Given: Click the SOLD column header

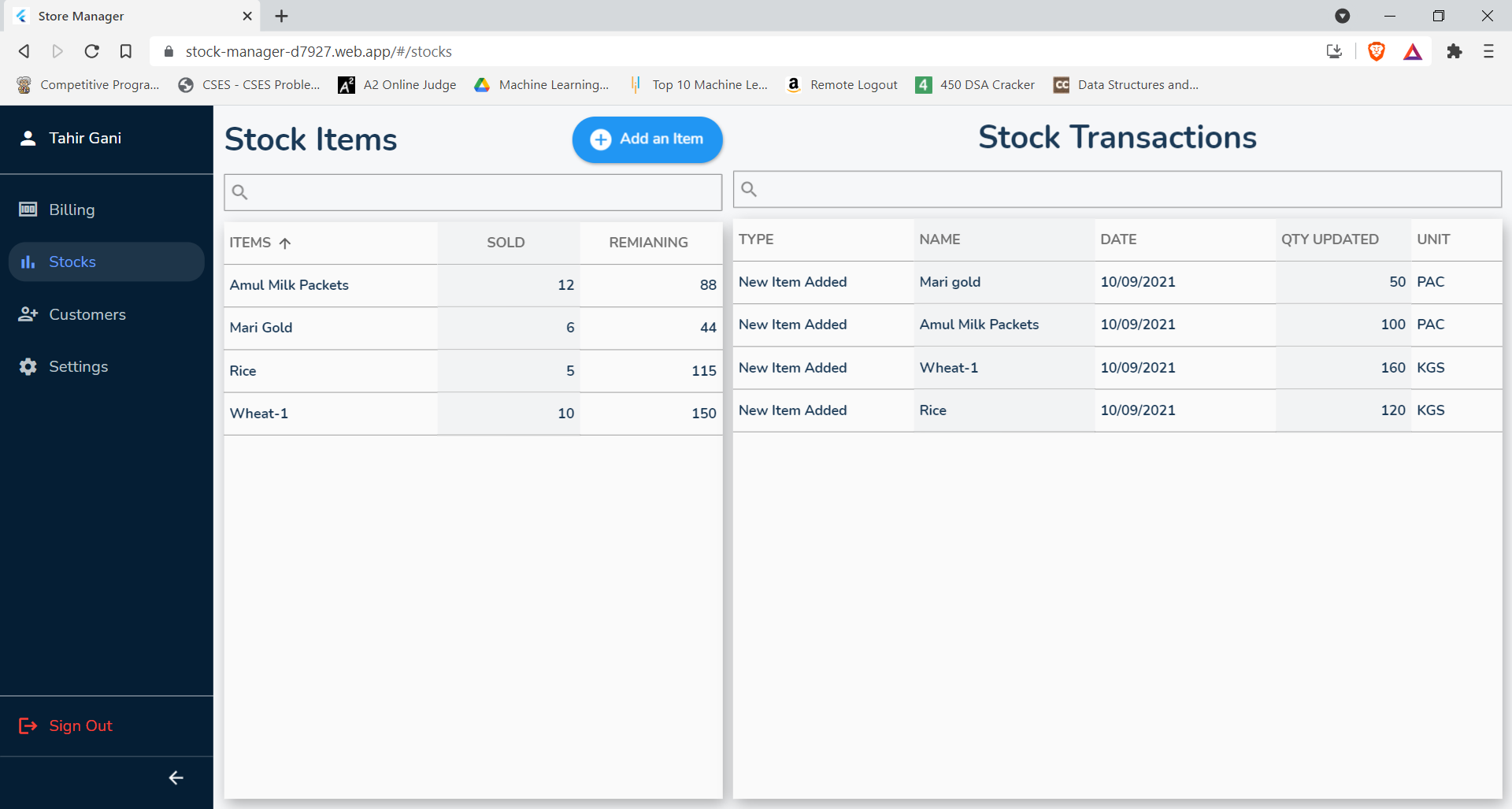Looking at the screenshot, I should click(x=506, y=243).
